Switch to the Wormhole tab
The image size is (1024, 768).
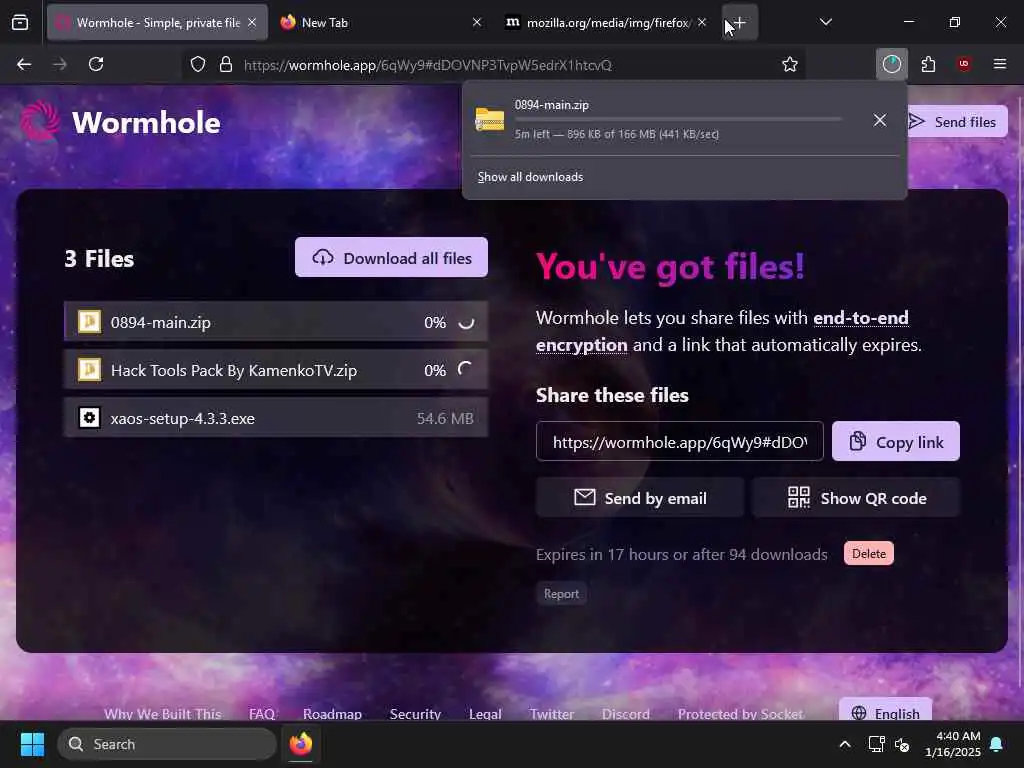157,22
